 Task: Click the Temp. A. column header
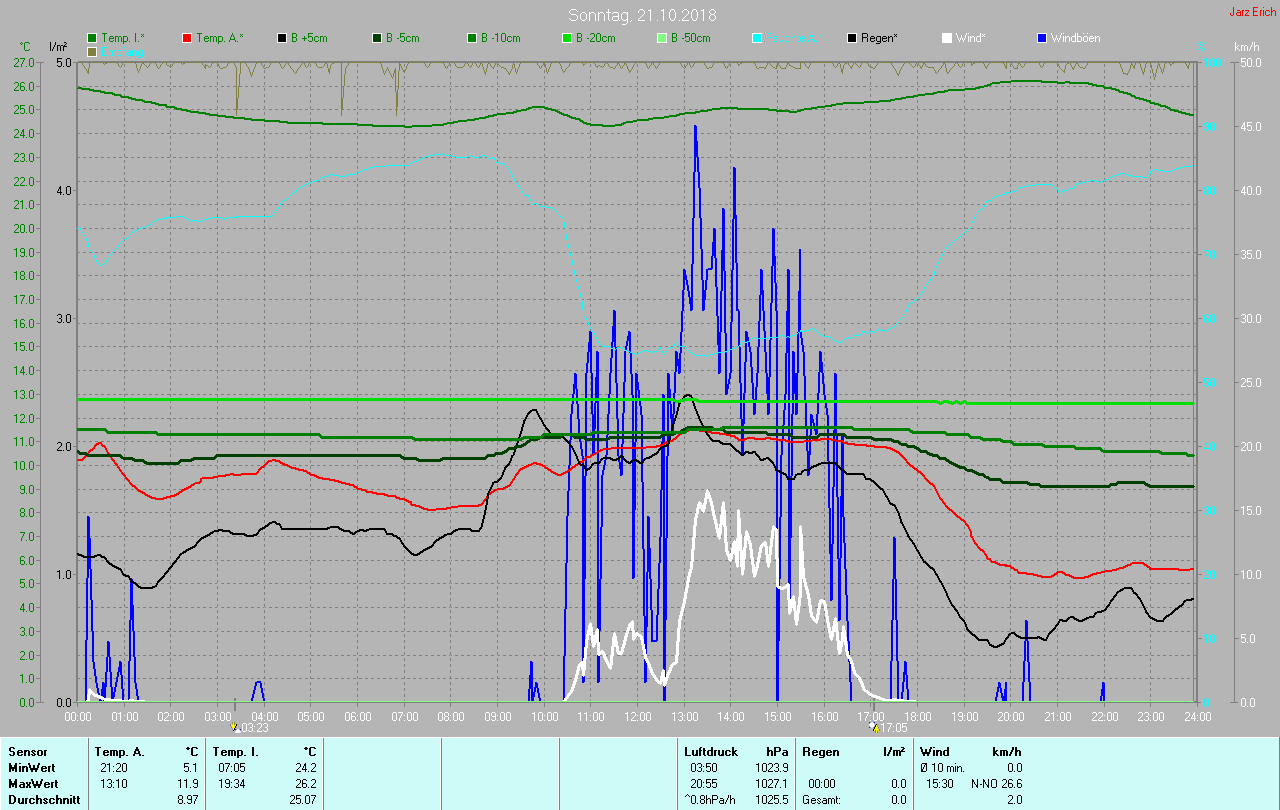pyautogui.click(x=119, y=751)
